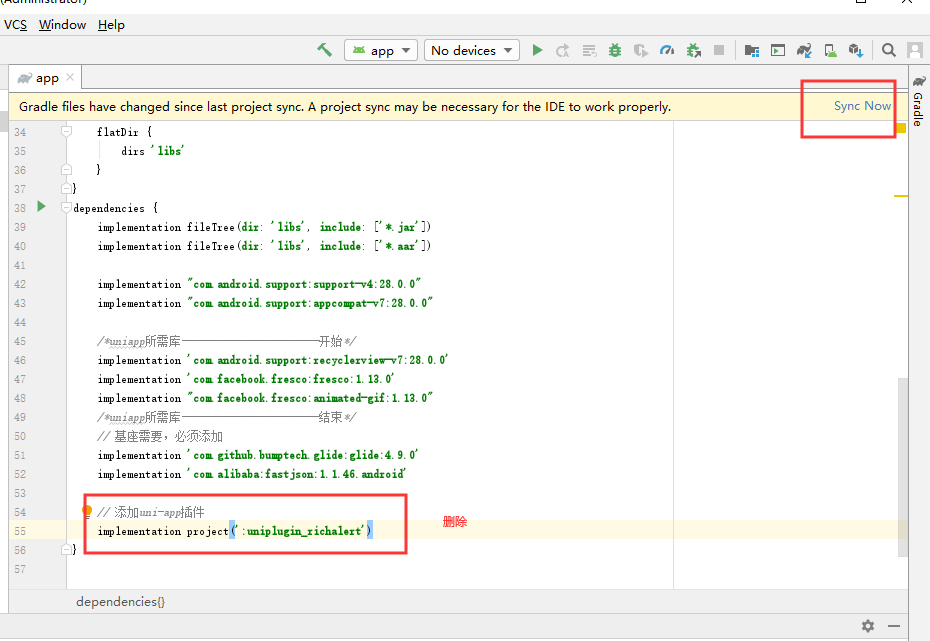
Task: Open Project Structure folder icon
Action: click(751, 50)
